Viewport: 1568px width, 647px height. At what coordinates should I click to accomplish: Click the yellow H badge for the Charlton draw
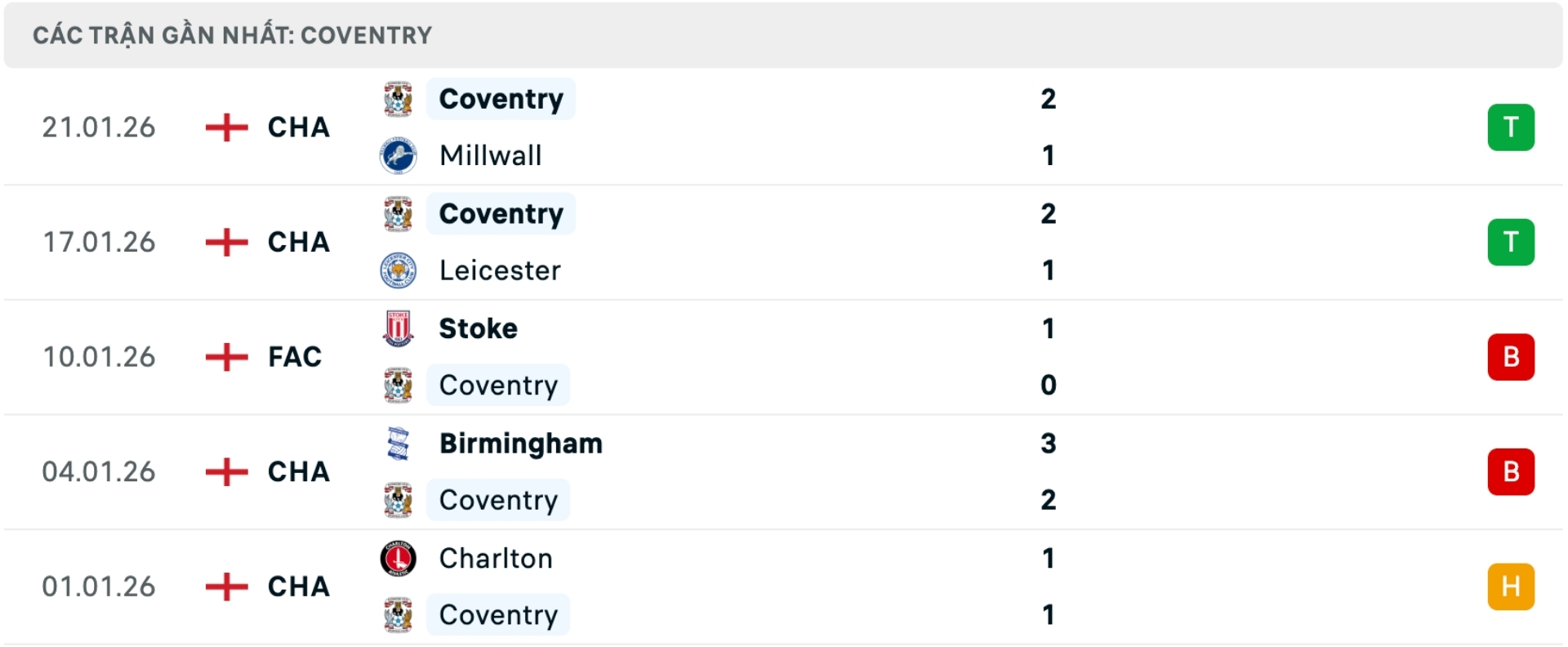tap(1512, 586)
